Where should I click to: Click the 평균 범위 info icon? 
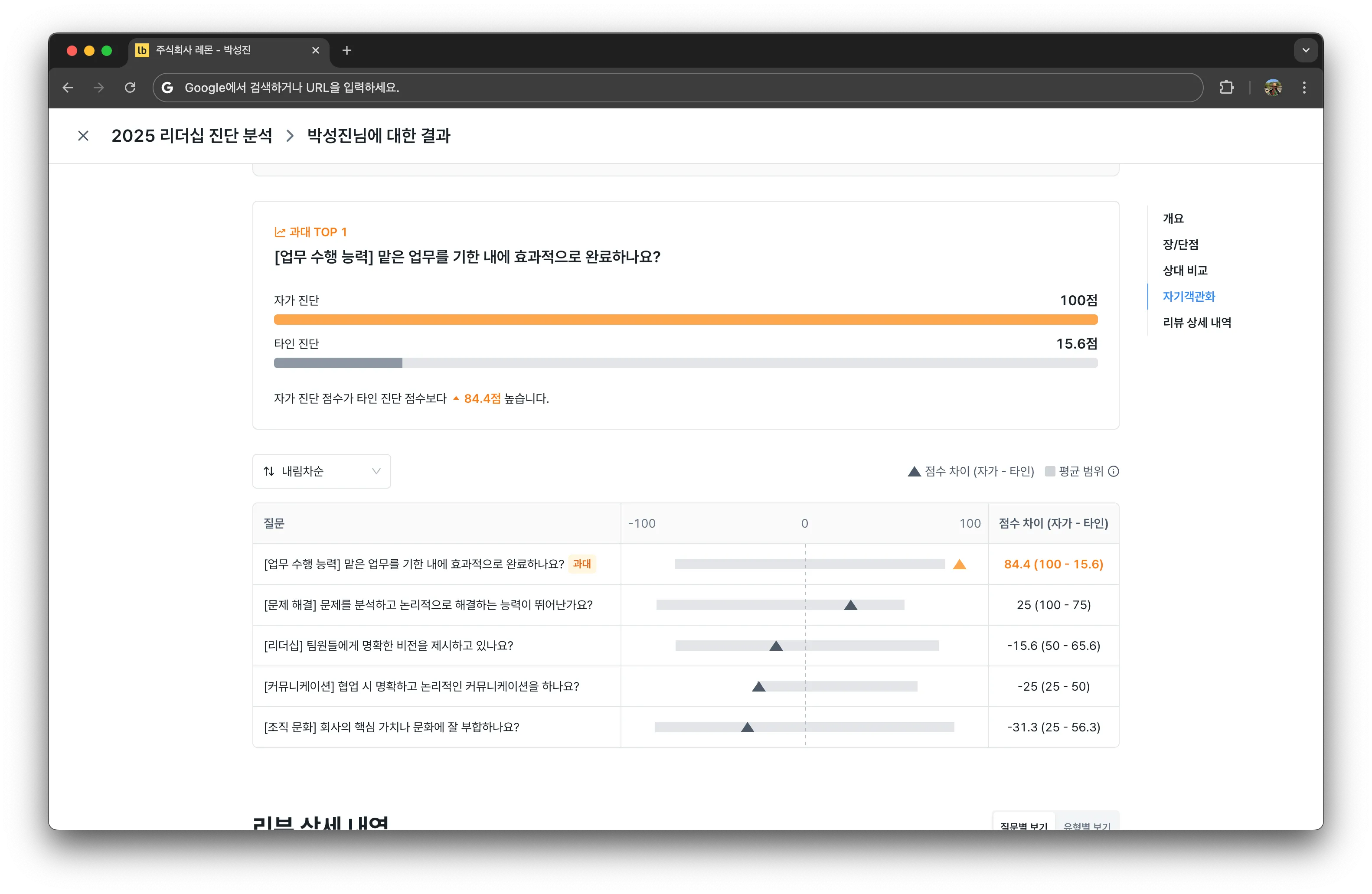(1114, 472)
